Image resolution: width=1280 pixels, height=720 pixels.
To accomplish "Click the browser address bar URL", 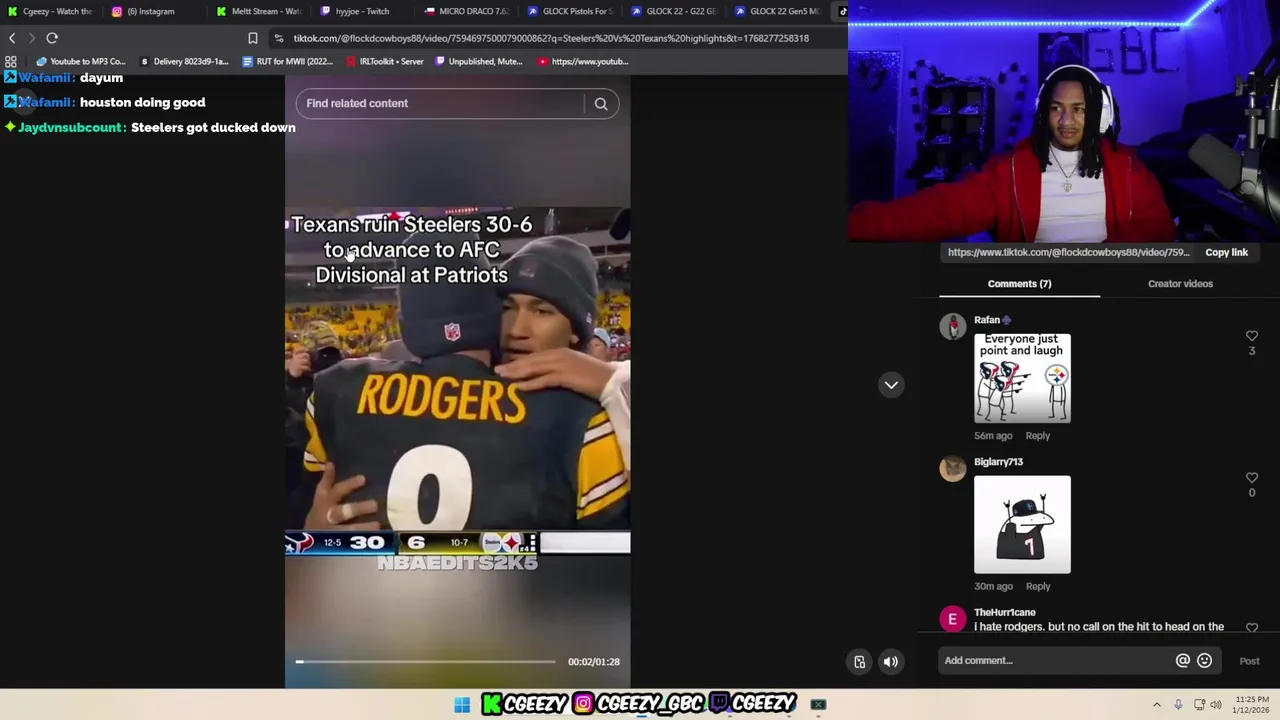I will 551,38.
